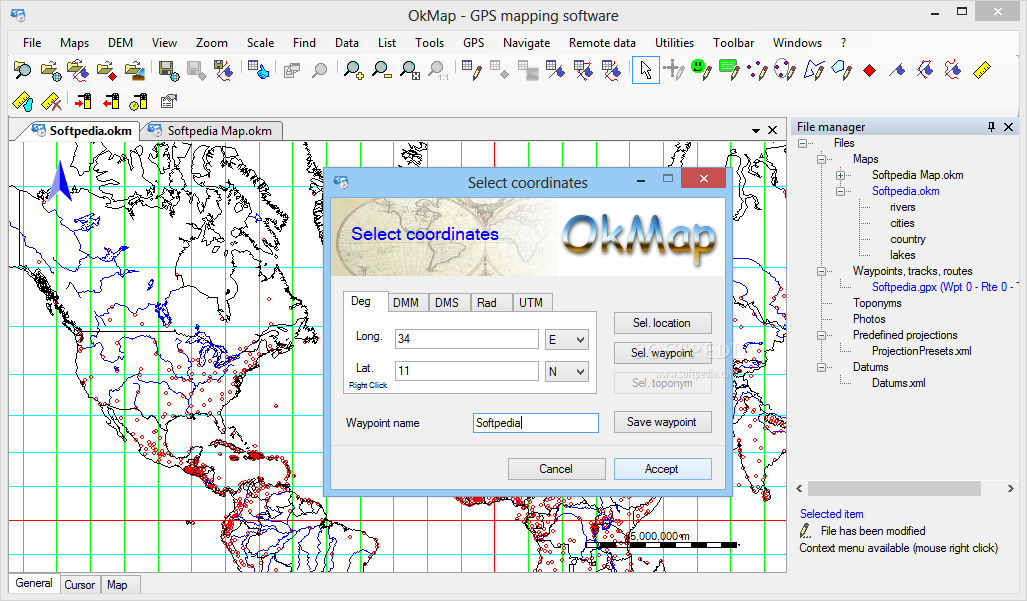Click the Sel. waypoint button
1027x601 pixels.
662,353
